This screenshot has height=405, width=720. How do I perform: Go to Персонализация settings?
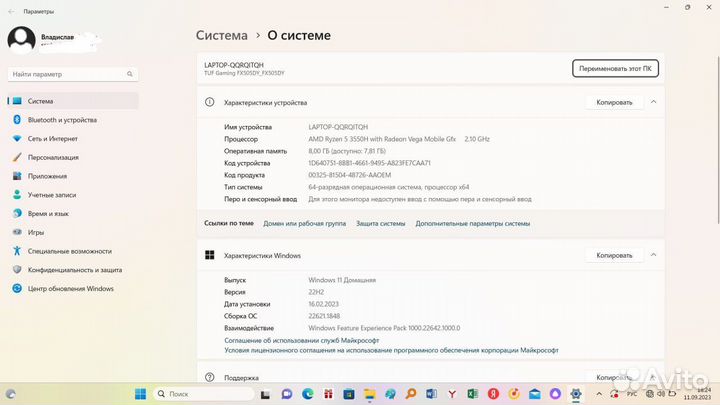click(53, 157)
